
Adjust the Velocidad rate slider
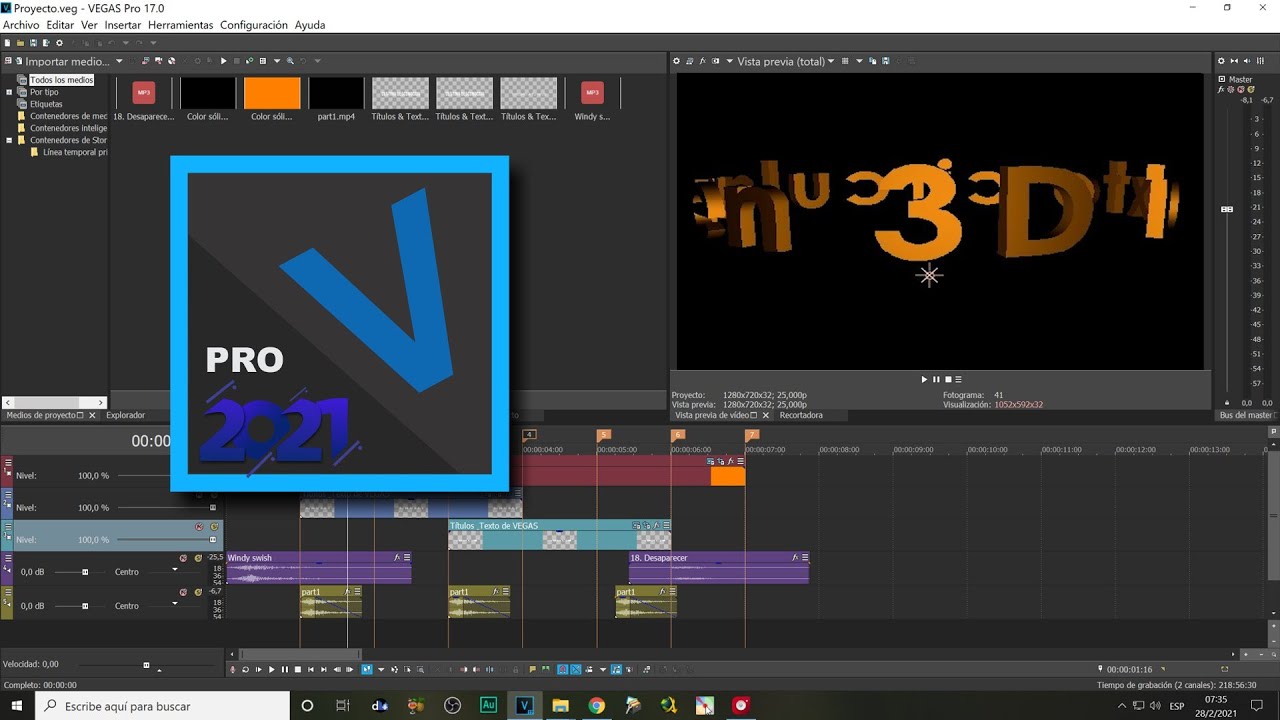tap(146, 665)
